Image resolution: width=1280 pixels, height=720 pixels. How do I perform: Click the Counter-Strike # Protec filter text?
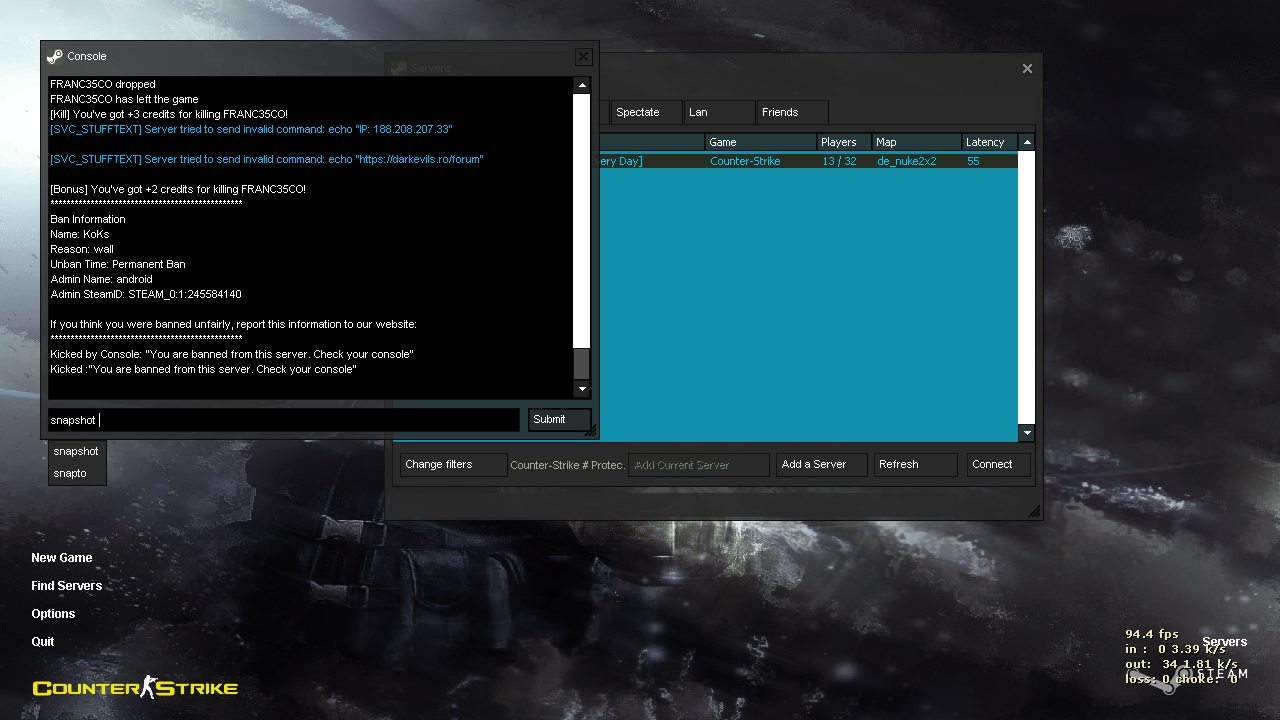coord(567,465)
